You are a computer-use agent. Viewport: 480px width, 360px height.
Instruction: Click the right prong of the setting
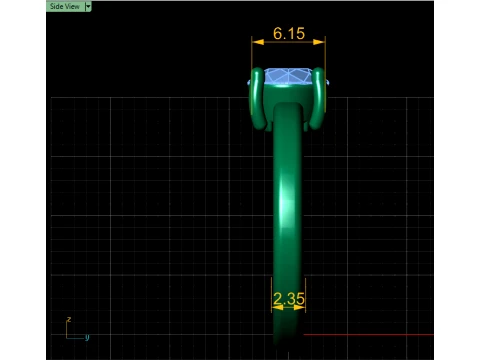(318, 98)
